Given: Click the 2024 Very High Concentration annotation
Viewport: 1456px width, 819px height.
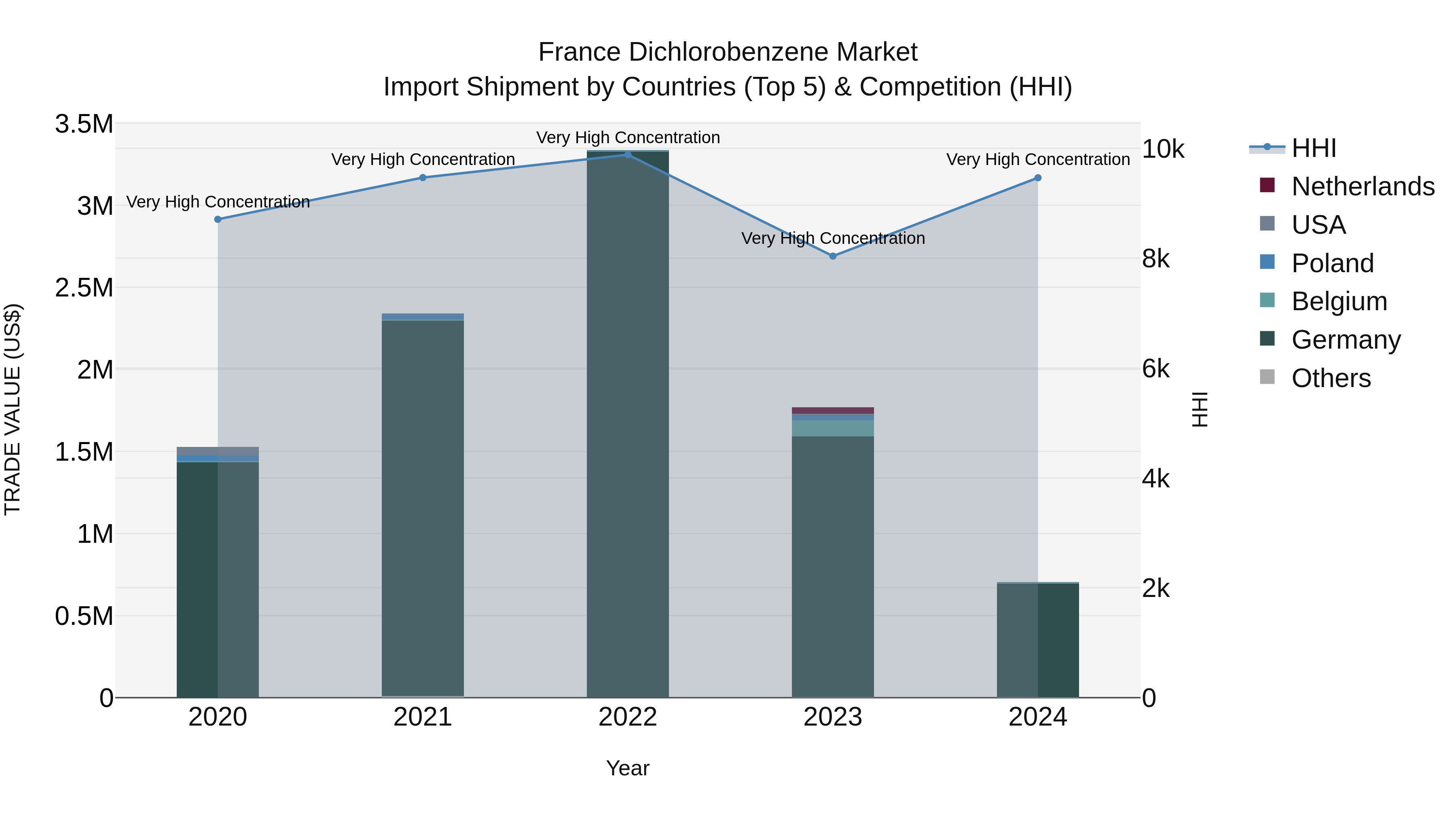Looking at the screenshot, I should [x=1038, y=159].
